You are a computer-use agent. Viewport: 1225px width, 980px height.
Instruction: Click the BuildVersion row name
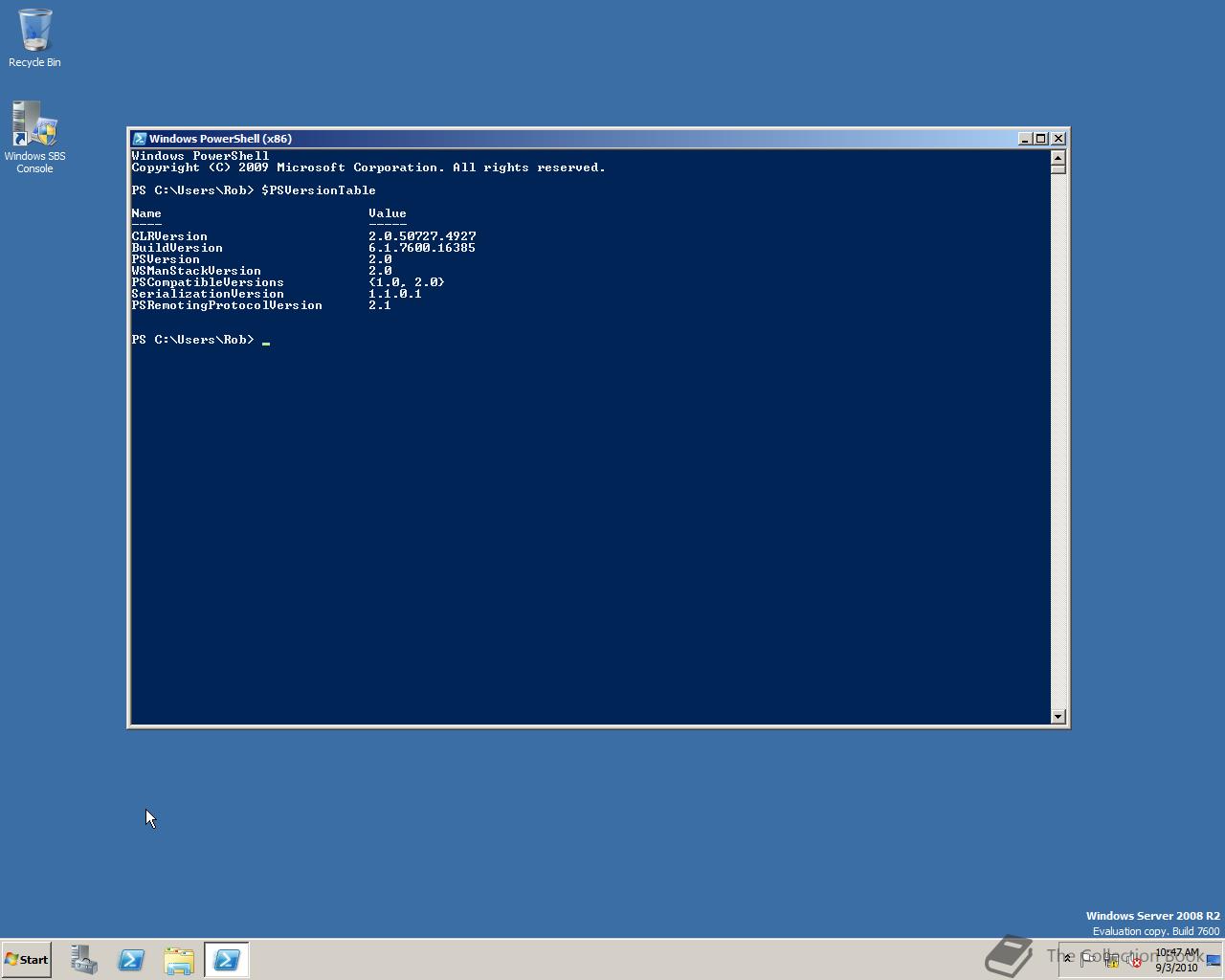click(x=177, y=248)
